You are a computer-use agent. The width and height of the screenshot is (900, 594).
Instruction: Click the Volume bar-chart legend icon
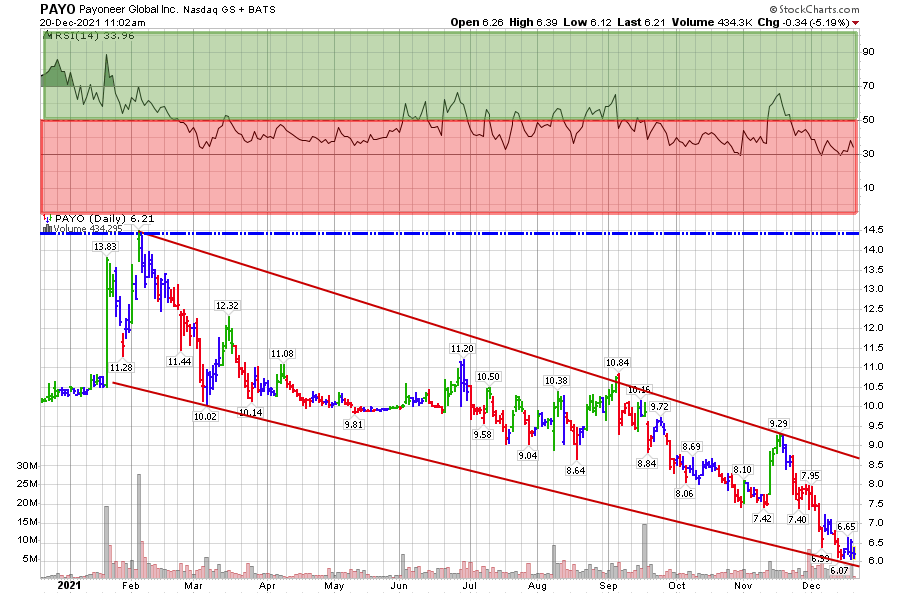45,228
